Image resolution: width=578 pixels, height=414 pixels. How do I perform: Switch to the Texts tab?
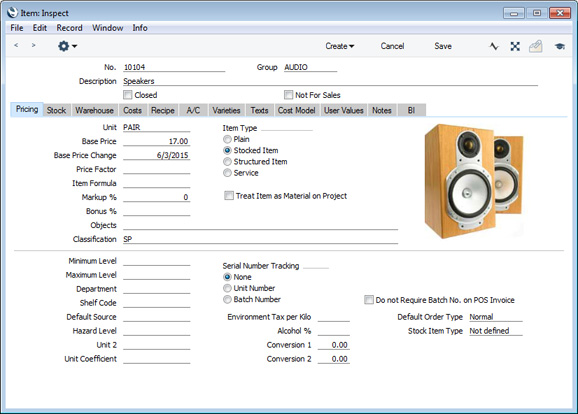[259, 110]
